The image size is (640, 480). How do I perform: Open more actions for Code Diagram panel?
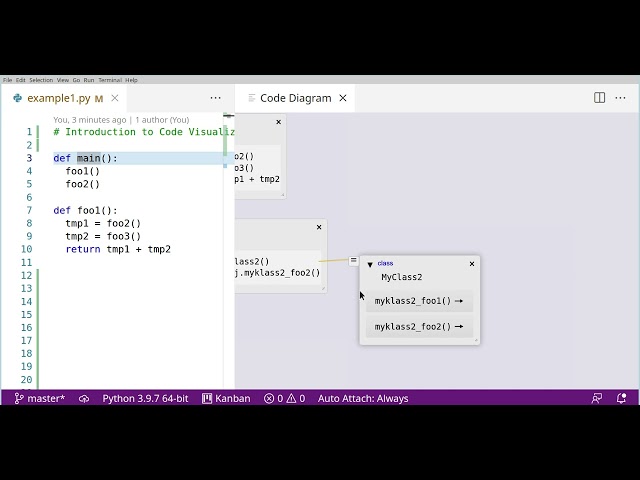click(620, 98)
